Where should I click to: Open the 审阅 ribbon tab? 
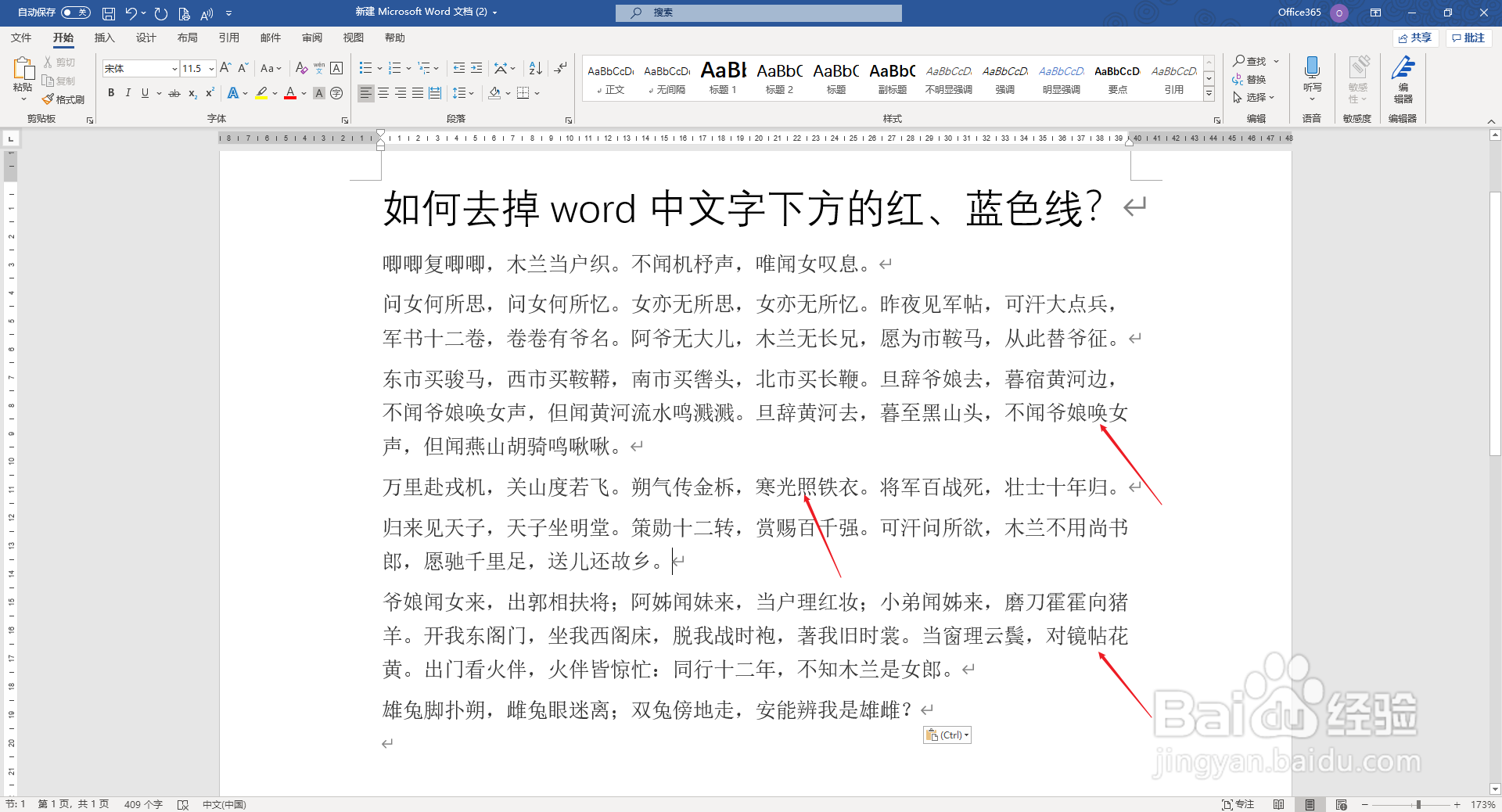click(x=311, y=37)
